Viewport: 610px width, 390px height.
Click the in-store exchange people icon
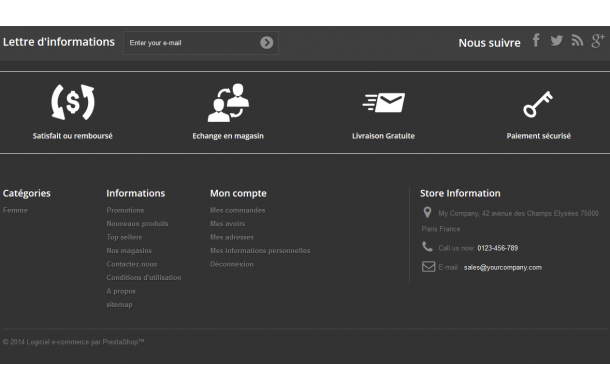pyautogui.click(x=228, y=102)
